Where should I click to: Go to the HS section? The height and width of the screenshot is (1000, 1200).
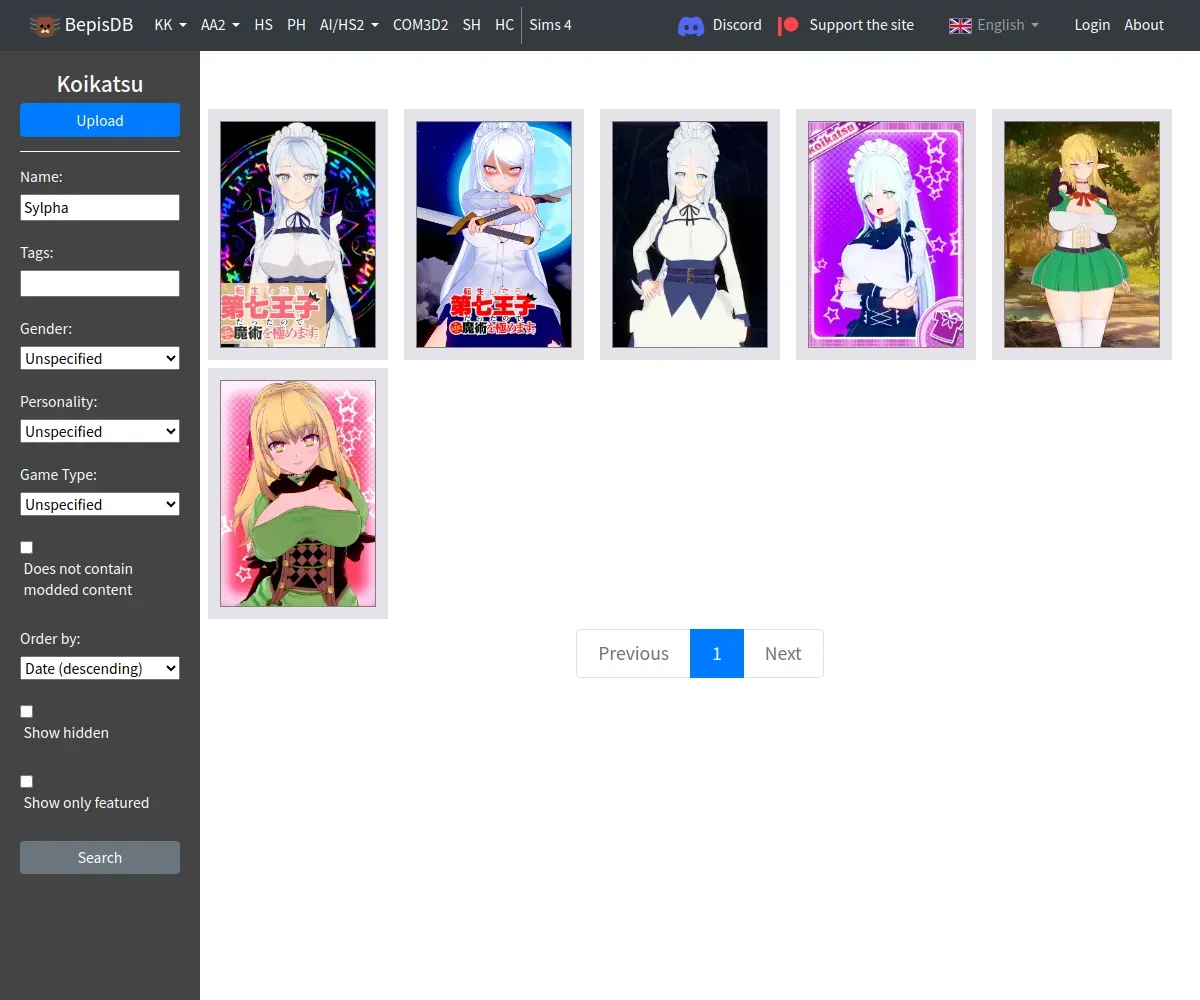coord(263,25)
